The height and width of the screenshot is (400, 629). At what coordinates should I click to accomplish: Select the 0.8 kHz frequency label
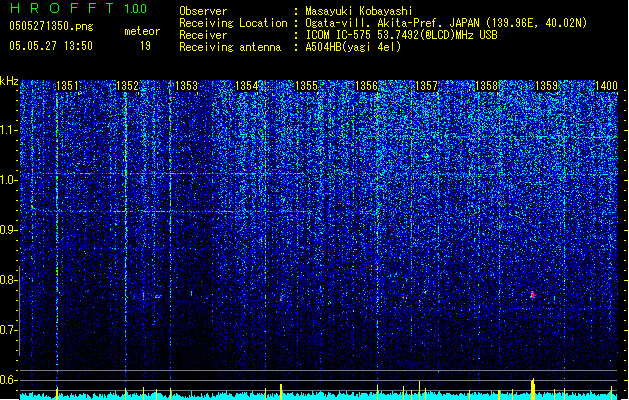tap(8, 280)
